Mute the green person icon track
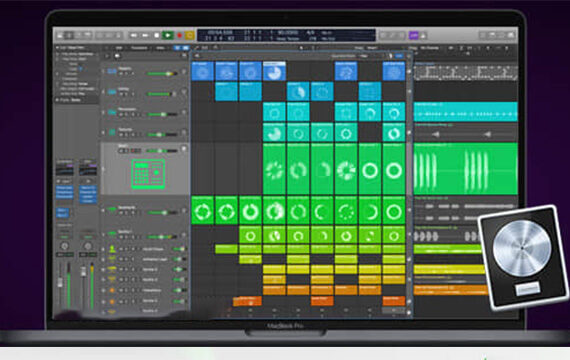 click(x=121, y=249)
